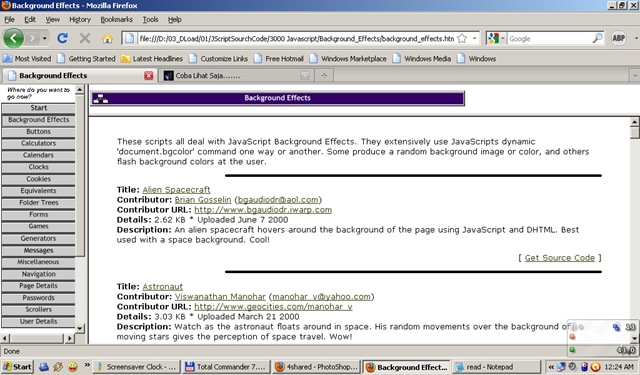Screen dimensions: 640x375
Task: Open the Adblock Plus dropdown arrow
Action: (636, 38)
